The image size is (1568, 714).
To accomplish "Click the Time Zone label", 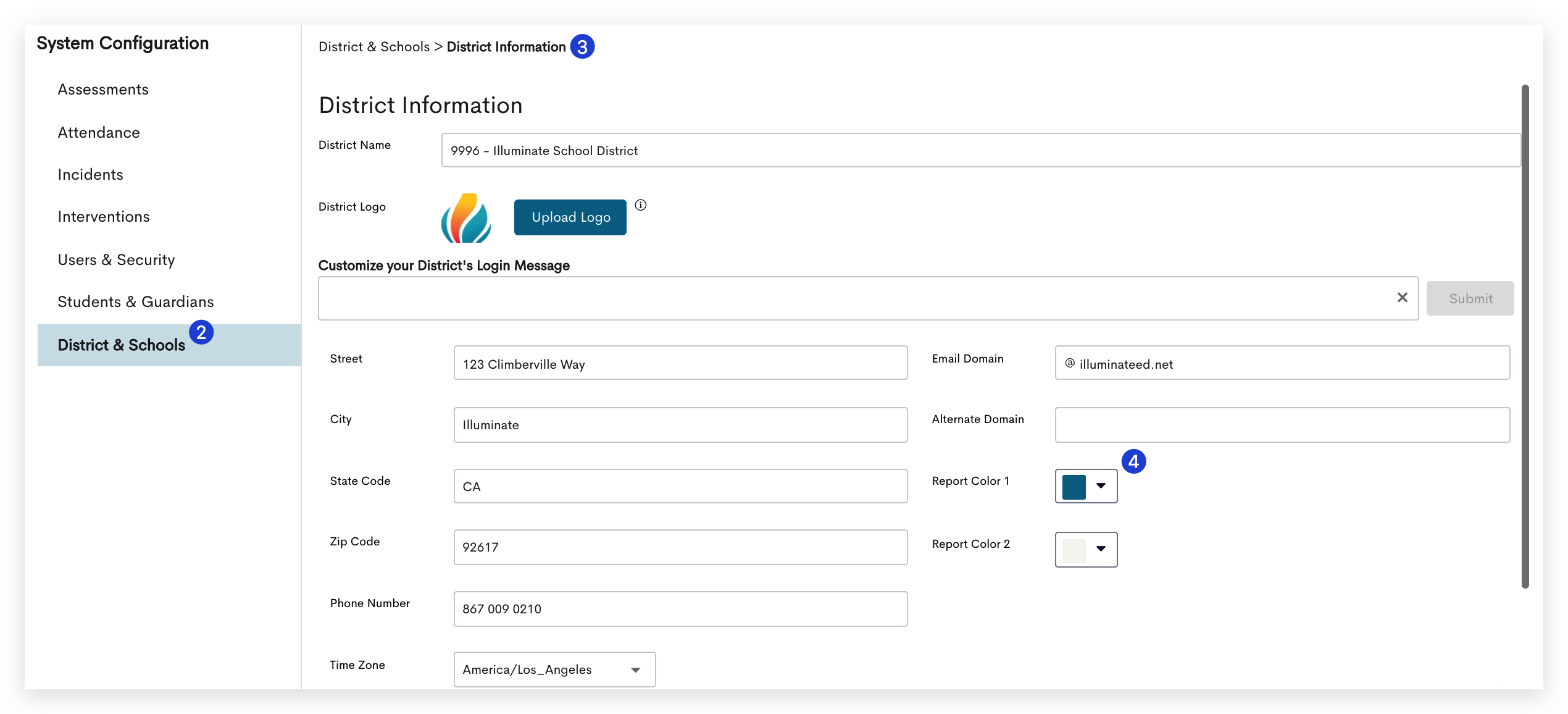I will point(357,665).
